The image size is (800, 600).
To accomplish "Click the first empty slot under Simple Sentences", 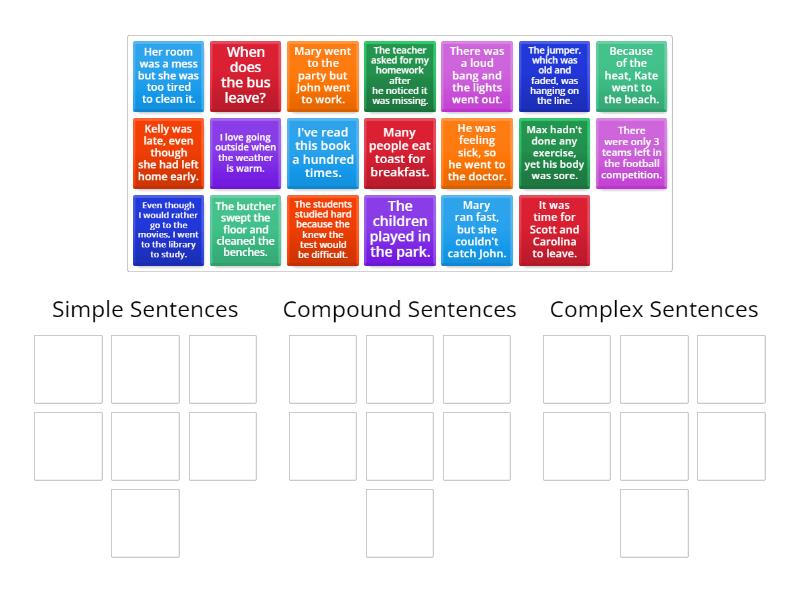I will [68, 368].
